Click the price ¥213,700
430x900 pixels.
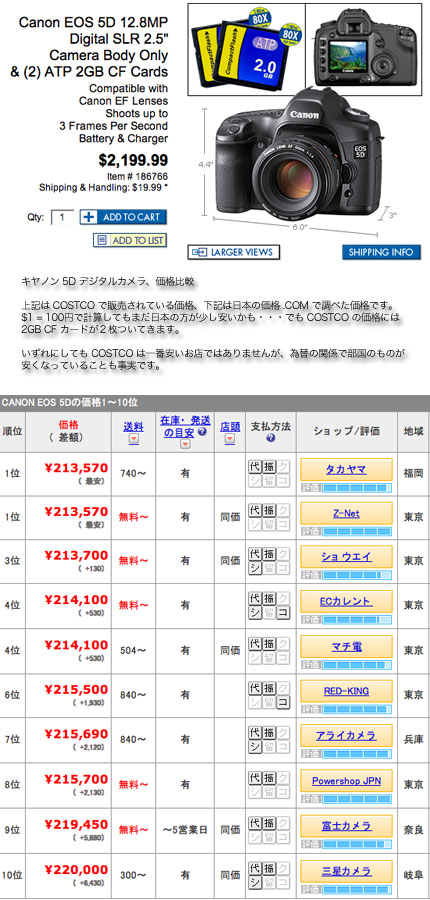click(x=76, y=555)
